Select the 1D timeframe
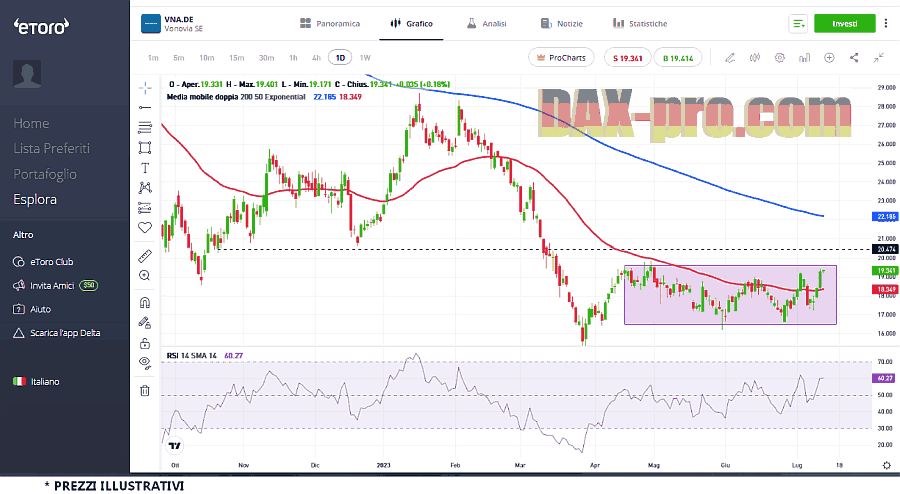900x494 pixels. pos(340,57)
